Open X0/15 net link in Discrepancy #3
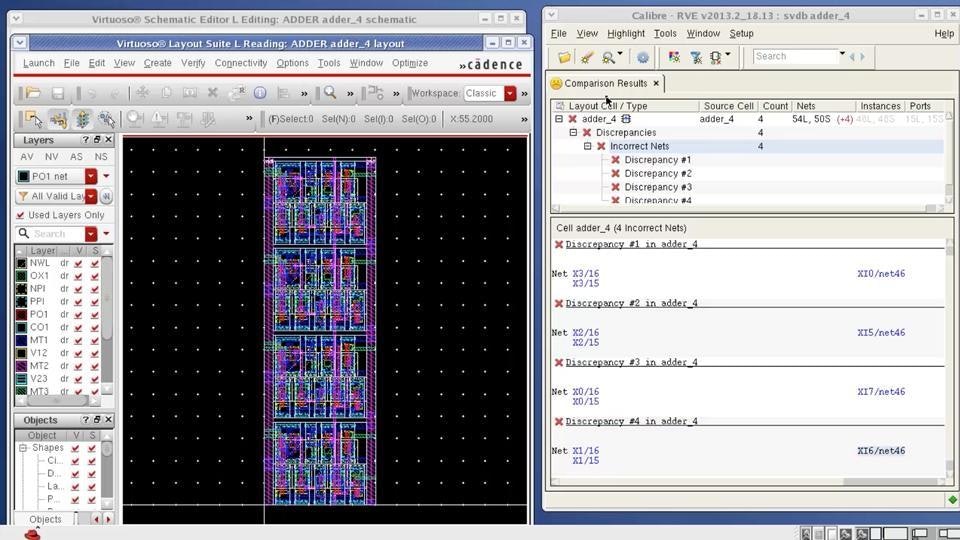The image size is (960, 540). point(585,402)
